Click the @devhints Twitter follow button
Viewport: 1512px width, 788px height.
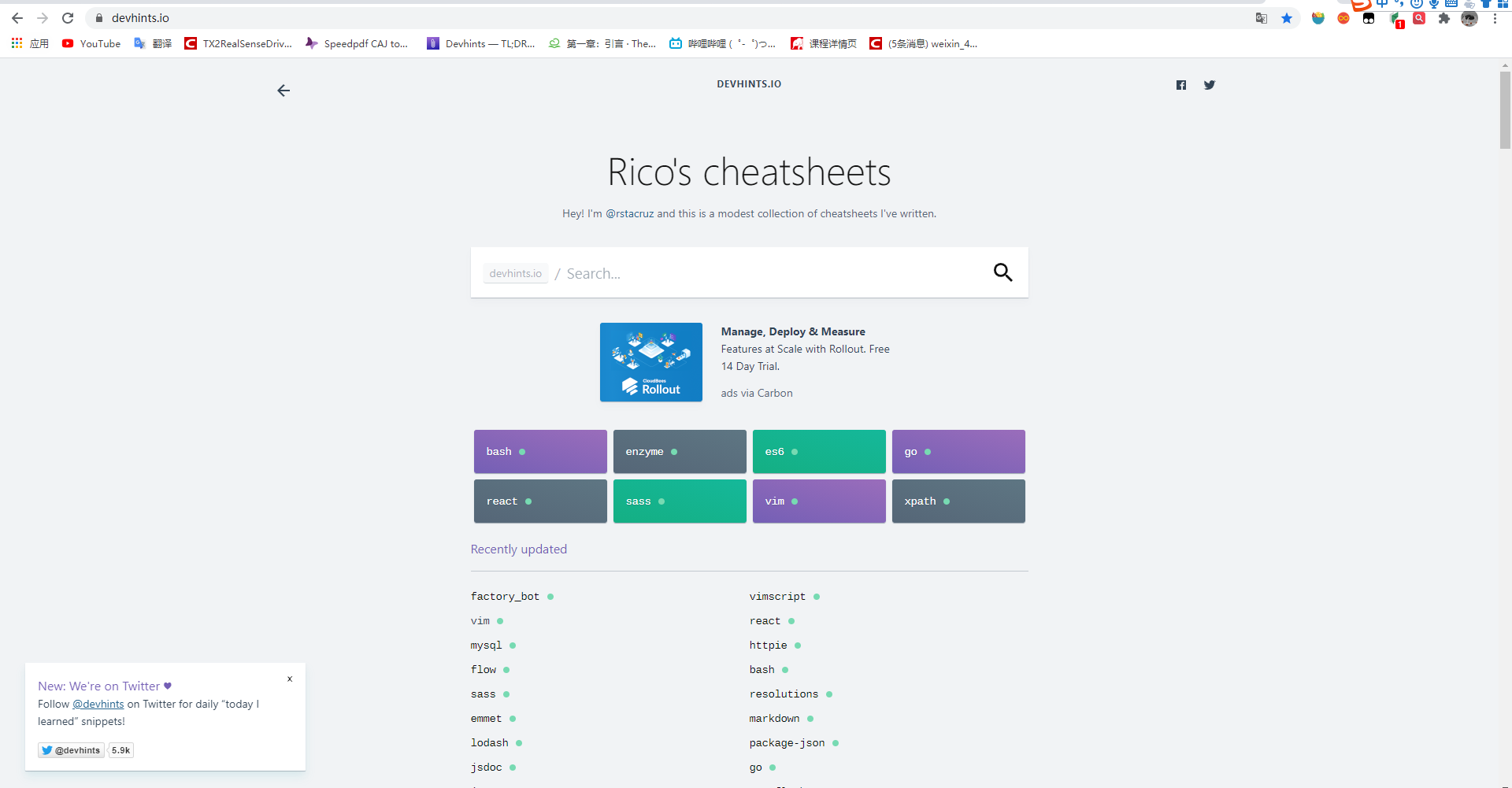pos(71,750)
